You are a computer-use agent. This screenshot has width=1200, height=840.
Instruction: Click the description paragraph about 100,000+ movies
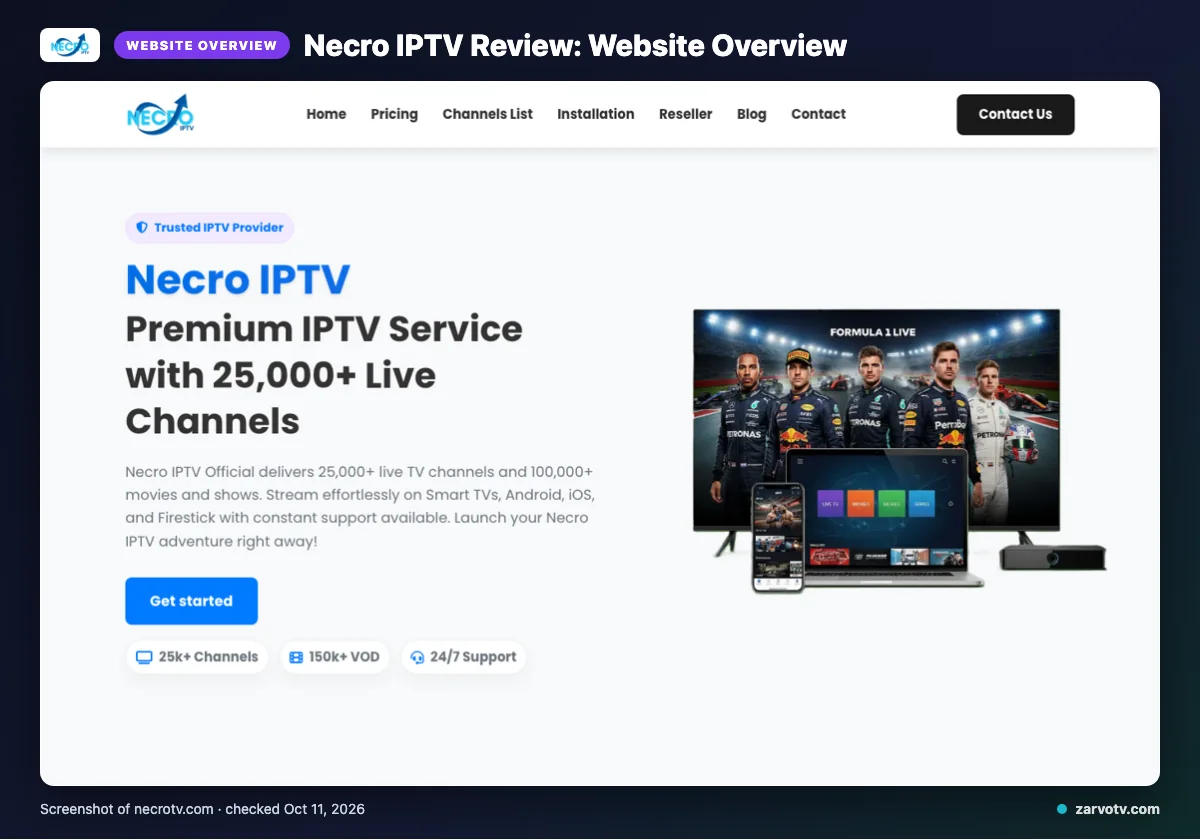361,506
